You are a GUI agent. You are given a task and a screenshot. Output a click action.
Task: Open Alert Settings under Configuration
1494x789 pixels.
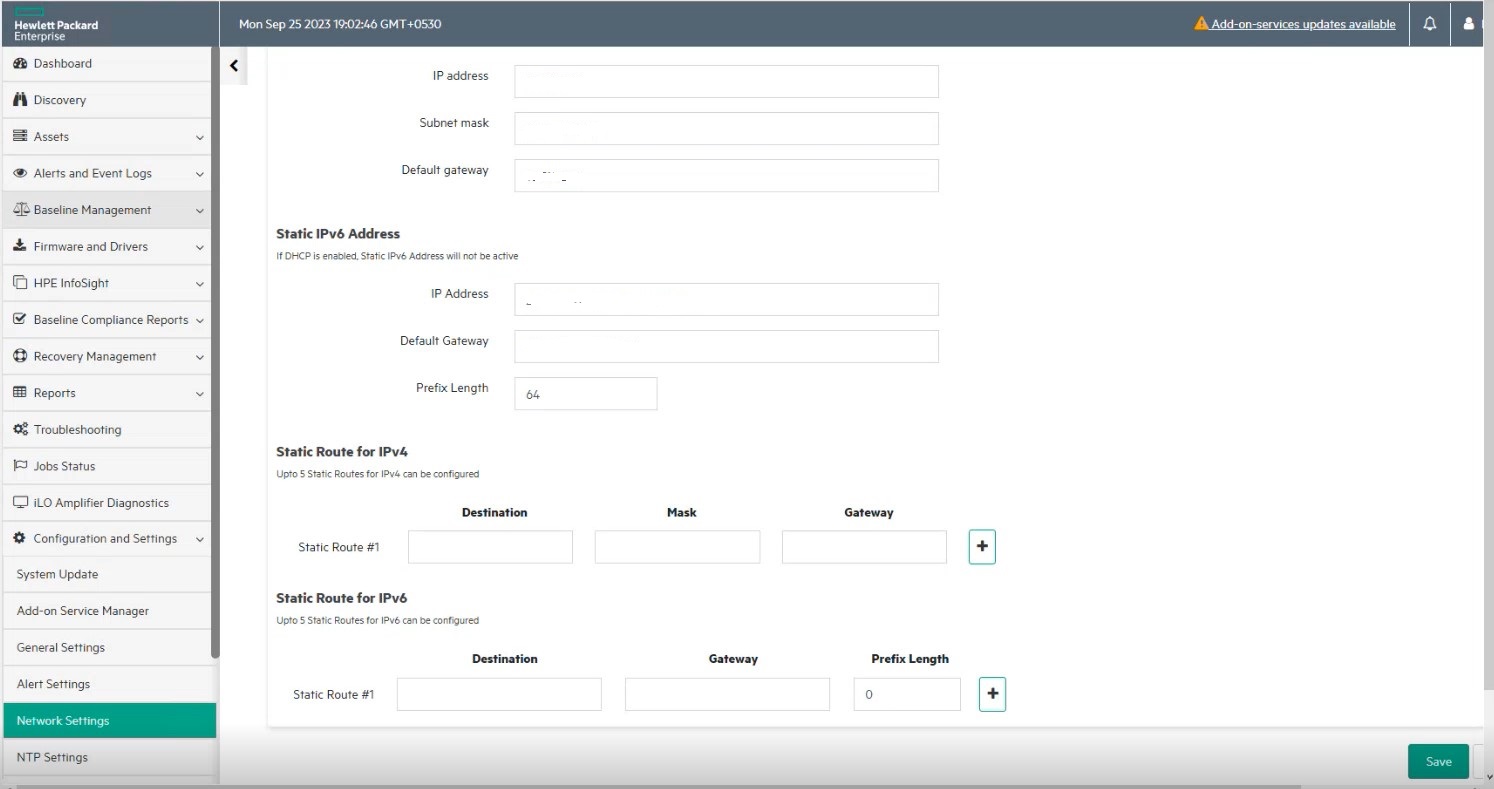pos(53,683)
